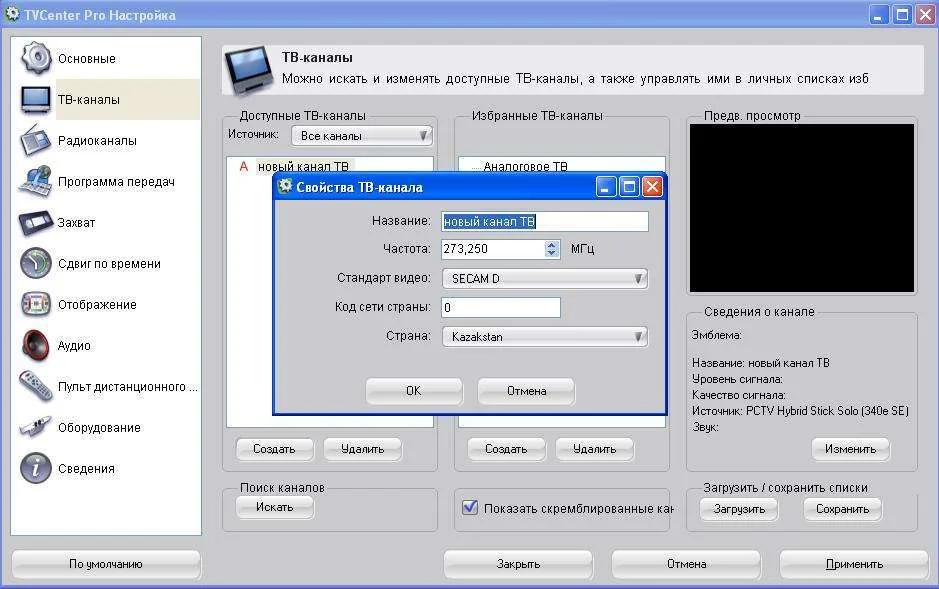Click the large TV icon in the header banner

(x=249, y=71)
